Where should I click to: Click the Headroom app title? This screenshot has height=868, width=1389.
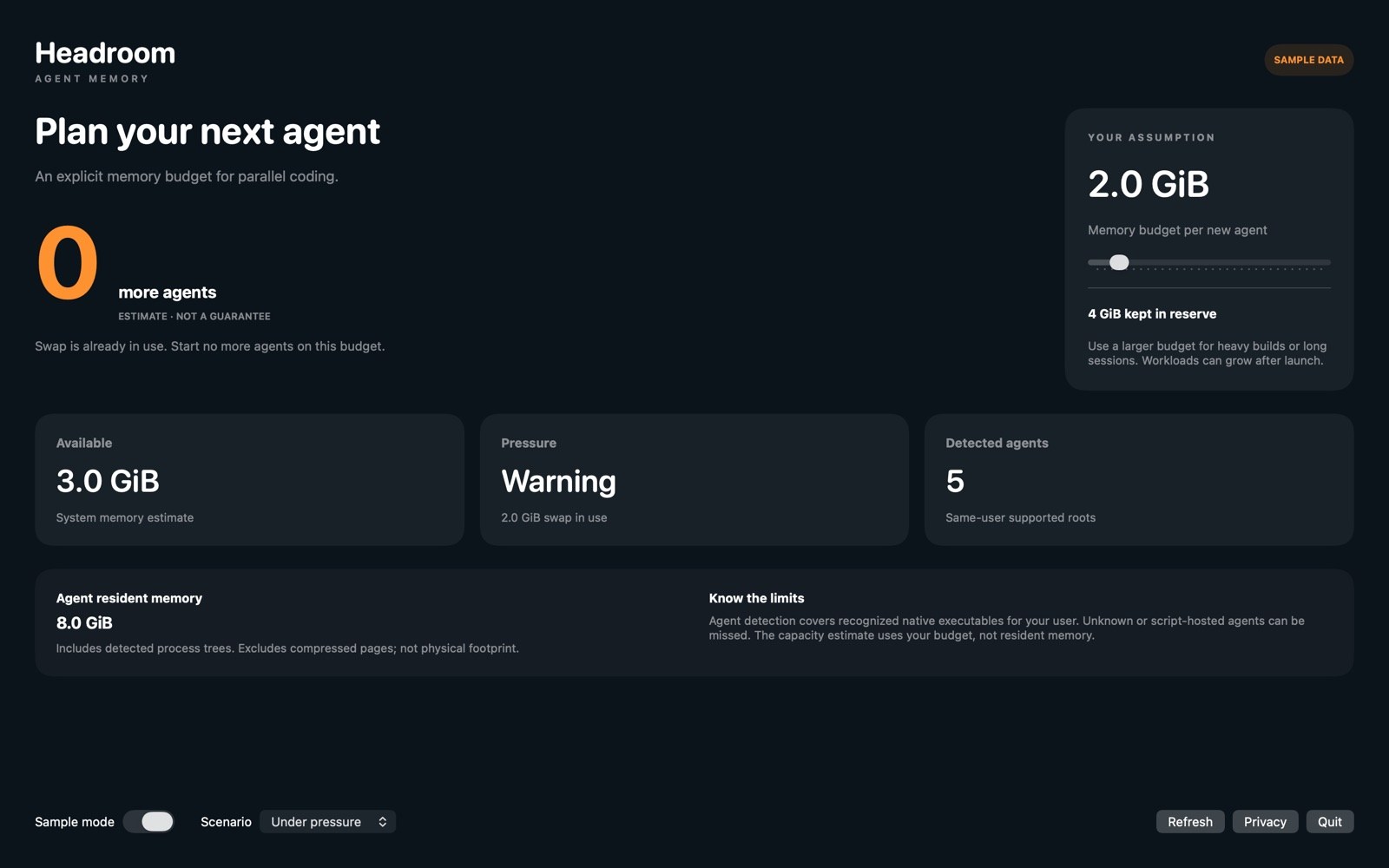click(105, 53)
